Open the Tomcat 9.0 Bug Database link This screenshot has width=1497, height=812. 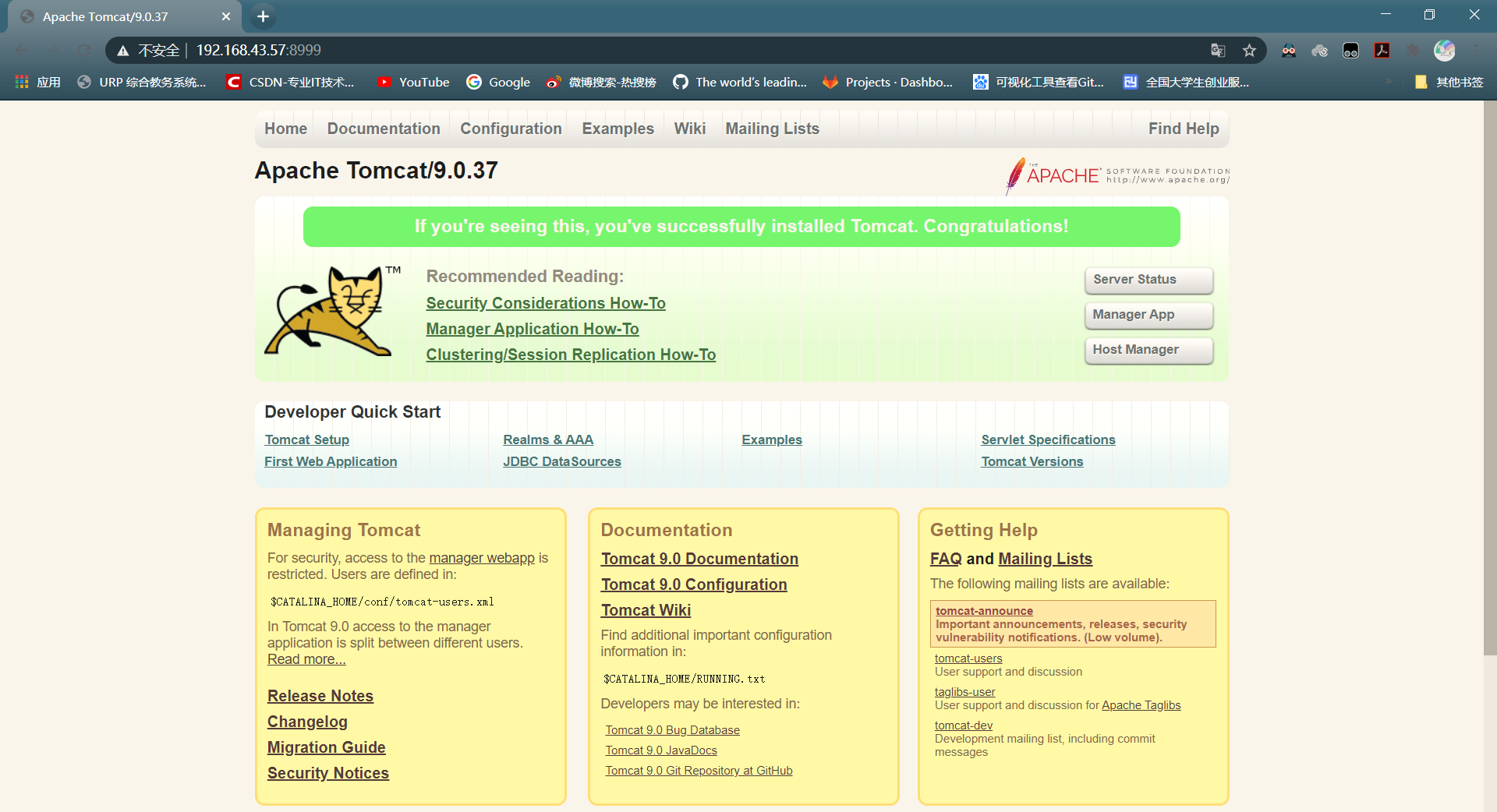click(672, 730)
